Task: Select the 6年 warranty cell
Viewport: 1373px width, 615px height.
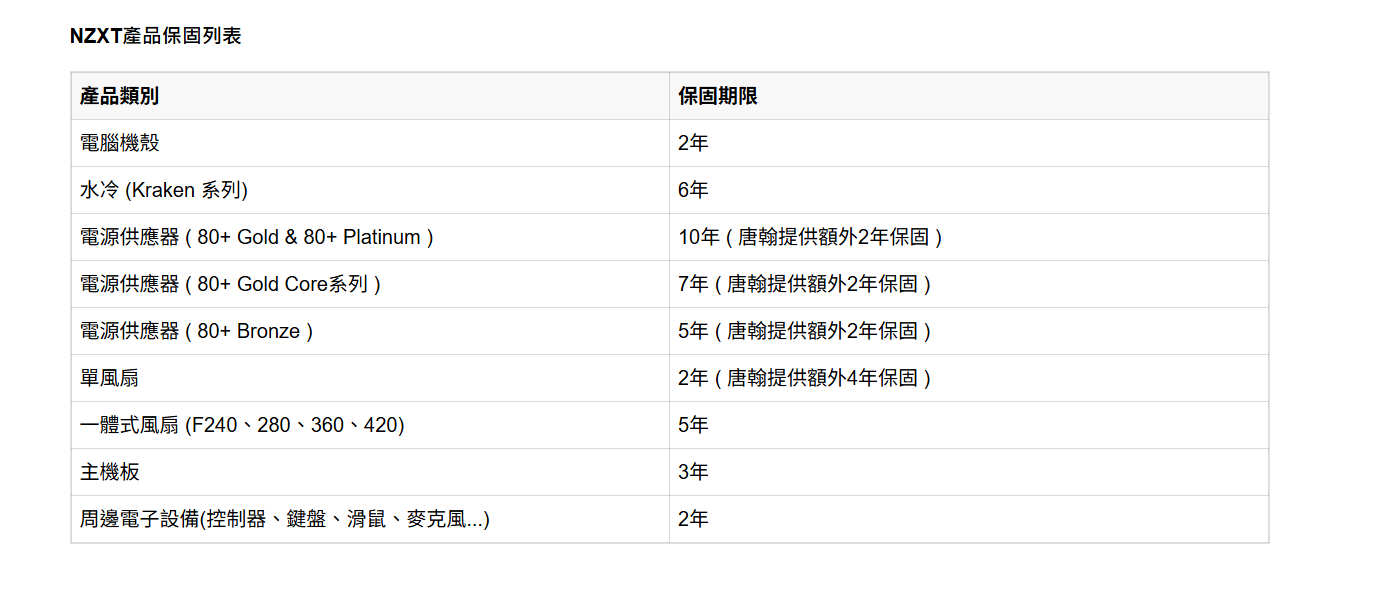Action: click(x=693, y=190)
